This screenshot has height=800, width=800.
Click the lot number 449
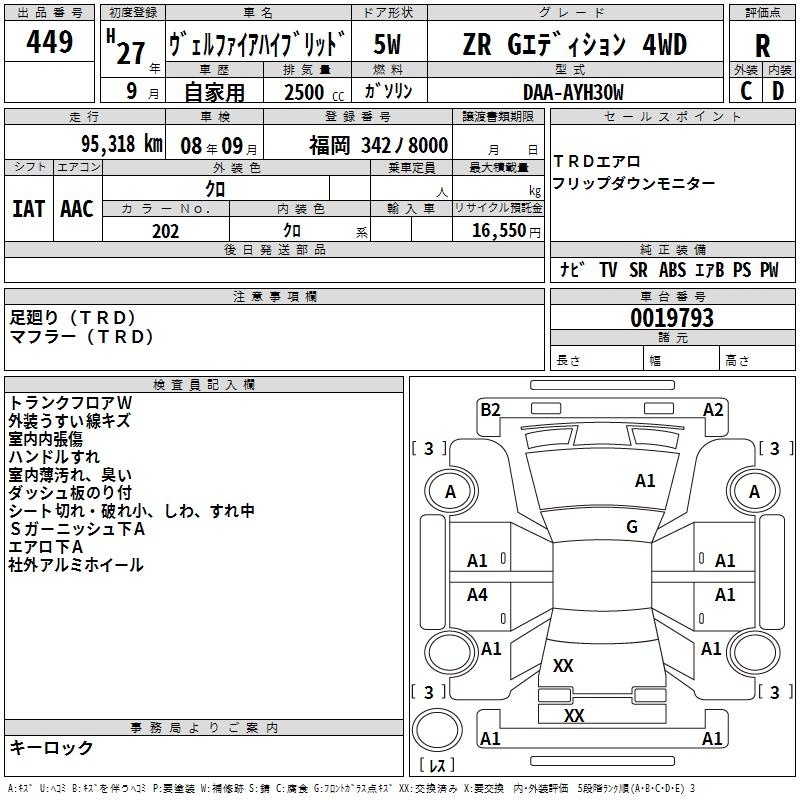pos(50,43)
